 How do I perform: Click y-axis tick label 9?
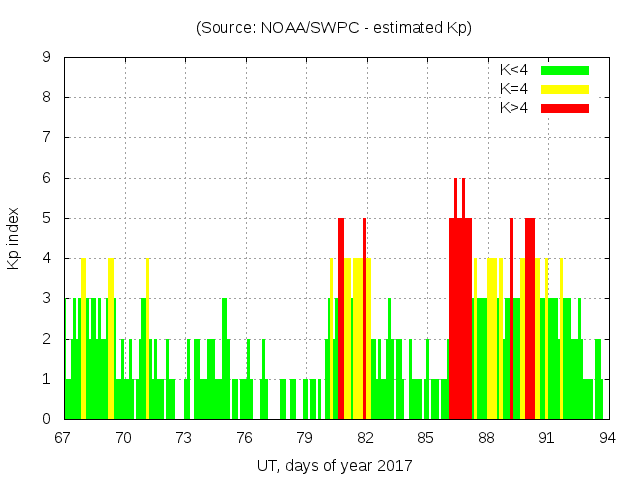(47, 57)
